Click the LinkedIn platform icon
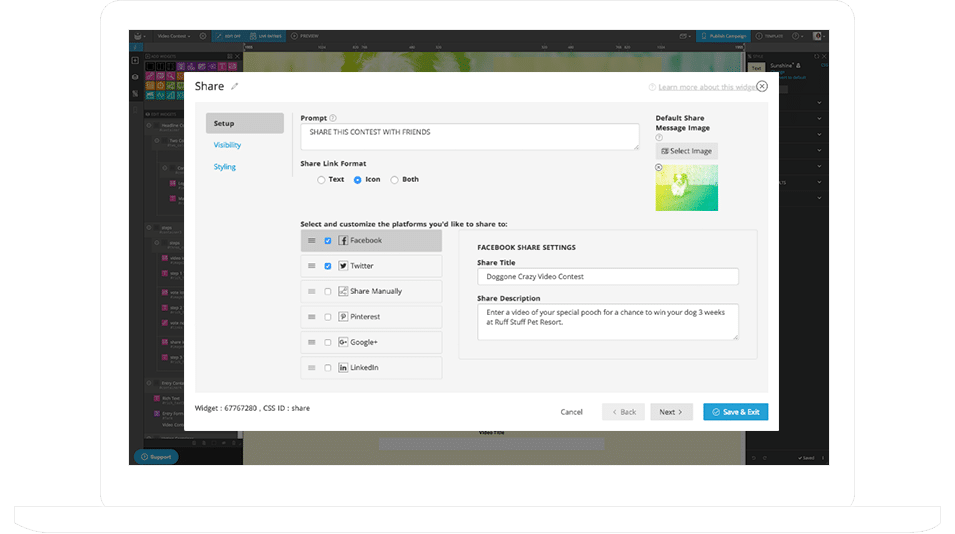955x534 pixels. click(343, 368)
